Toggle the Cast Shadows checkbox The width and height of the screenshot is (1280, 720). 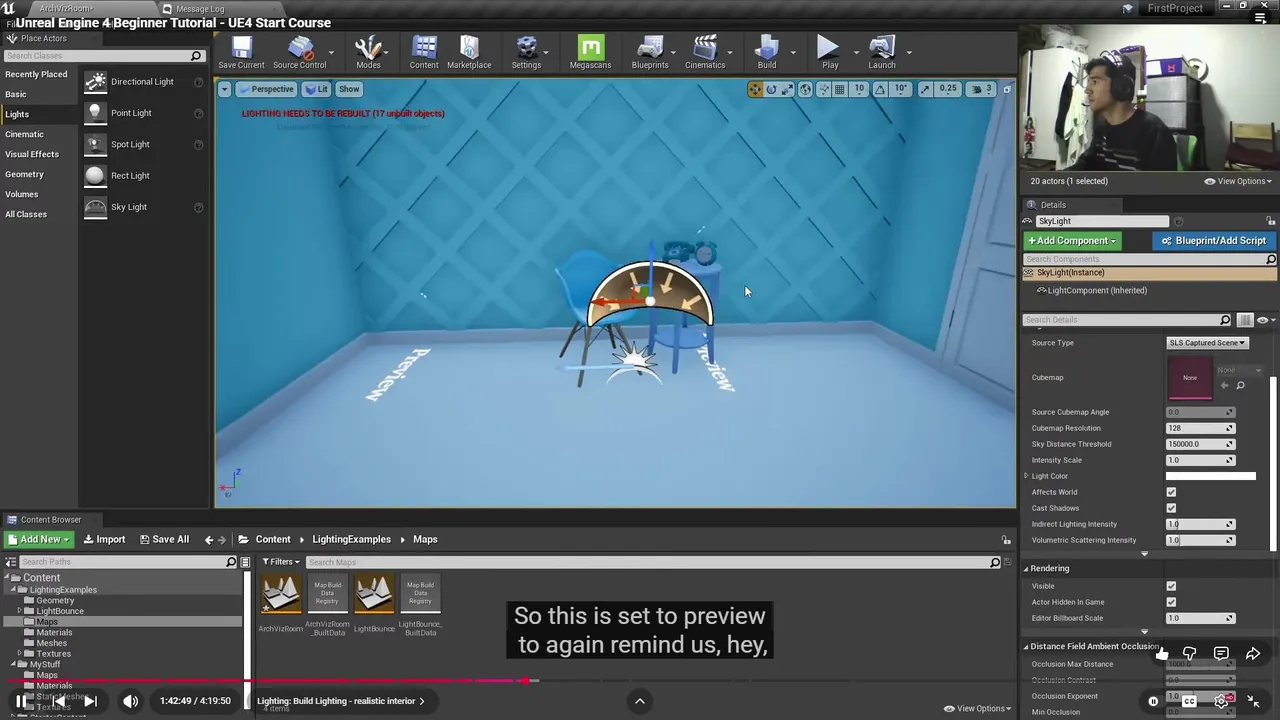[x=1171, y=508]
